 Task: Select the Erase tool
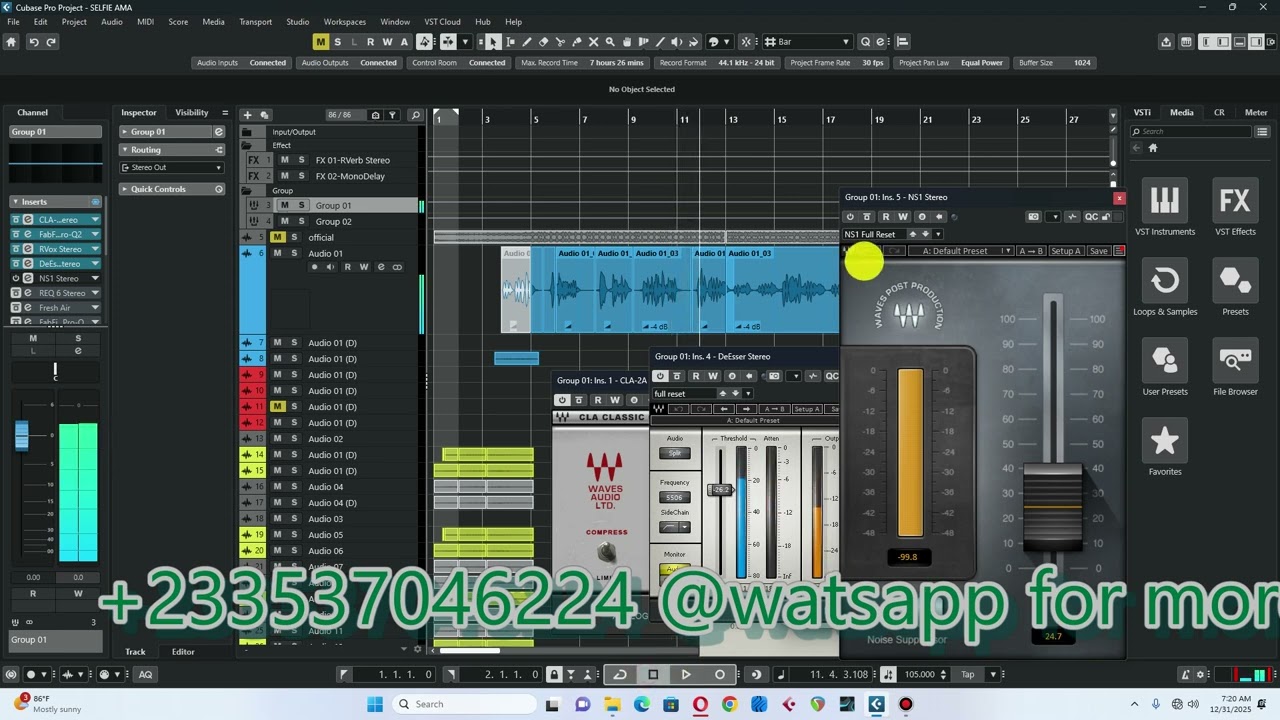click(543, 42)
